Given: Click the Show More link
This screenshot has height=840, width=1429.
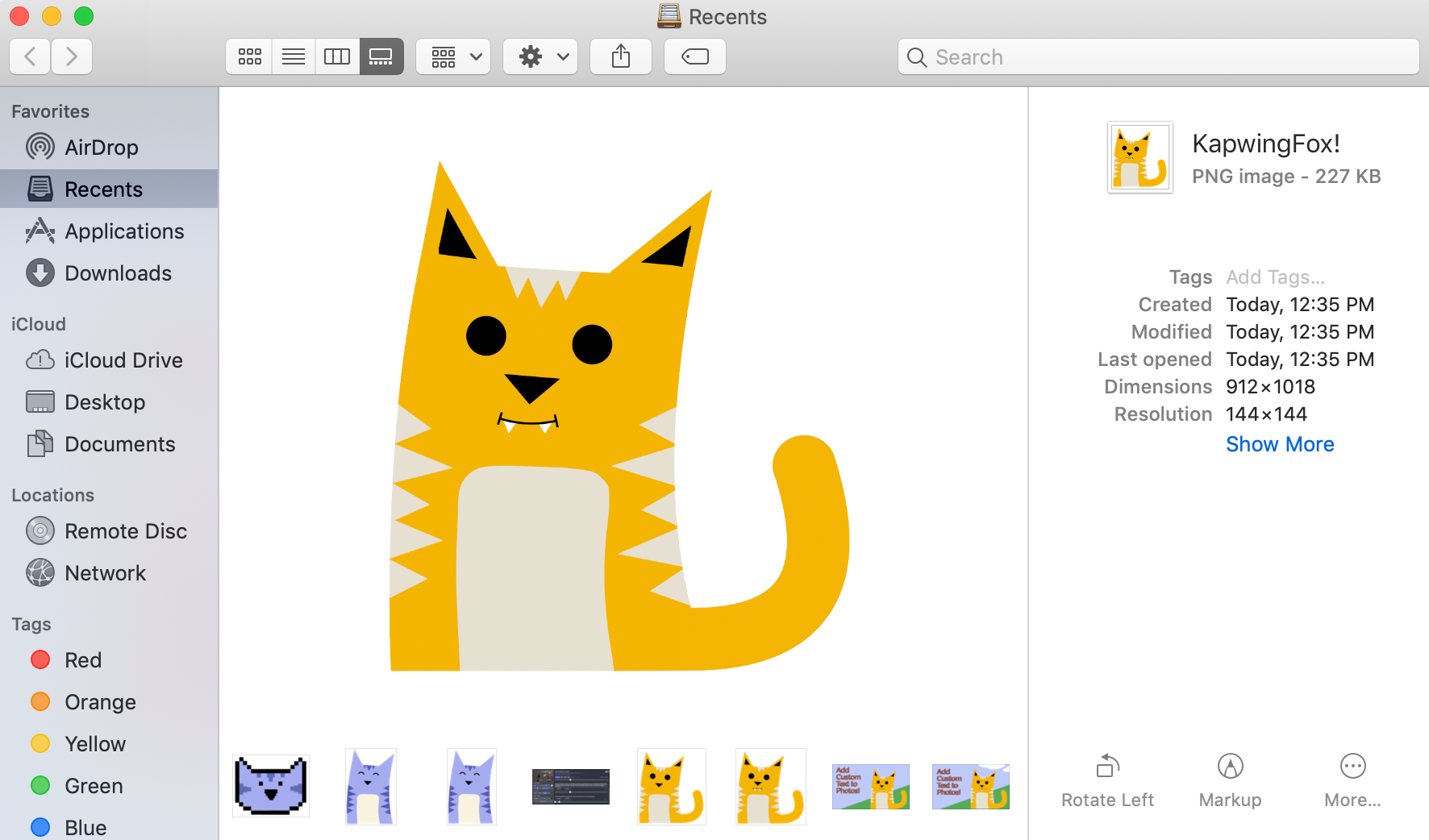Looking at the screenshot, I should [x=1280, y=444].
